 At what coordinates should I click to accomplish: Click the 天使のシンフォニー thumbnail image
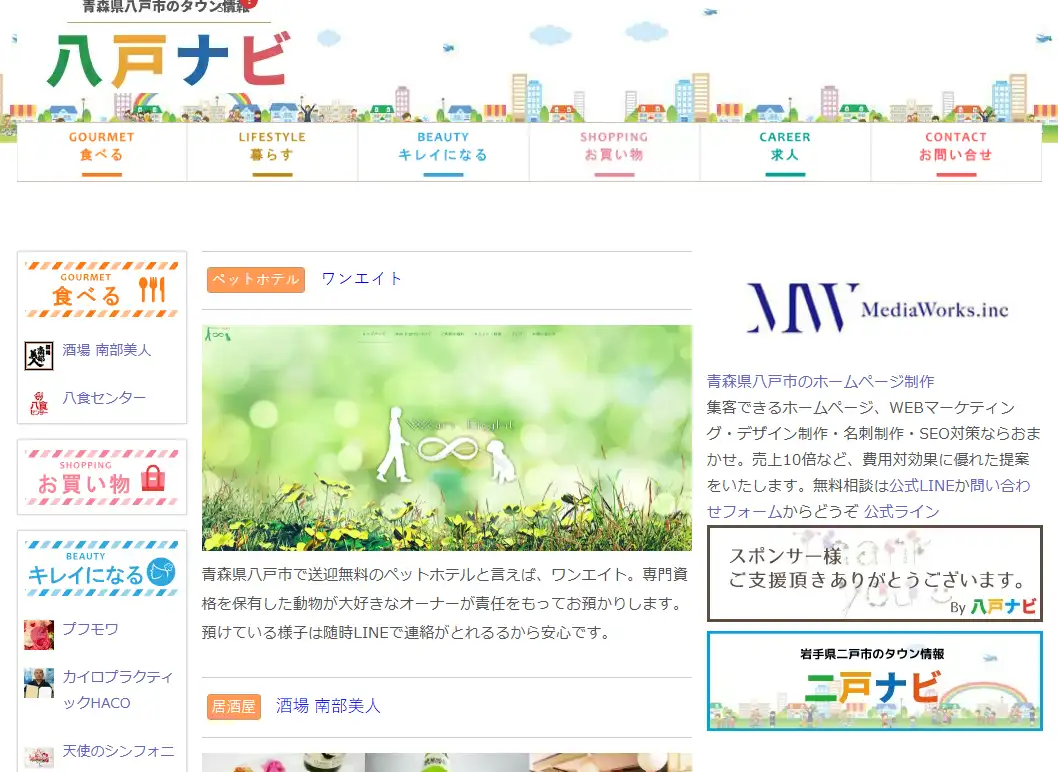coord(38,756)
